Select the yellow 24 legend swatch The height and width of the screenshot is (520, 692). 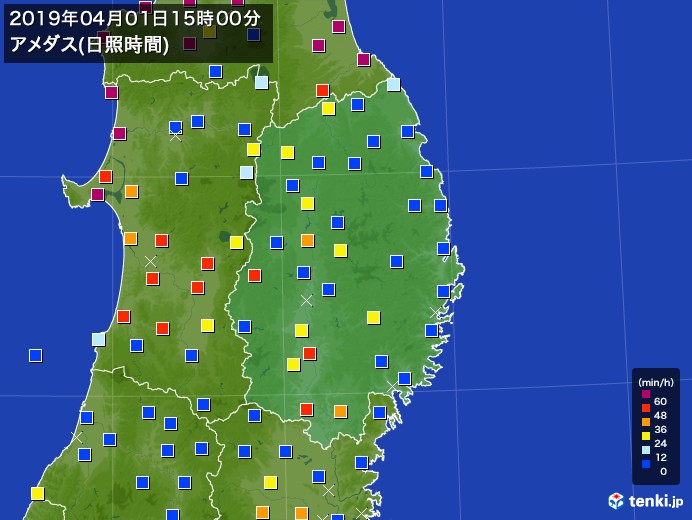pyautogui.click(x=646, y=436)
